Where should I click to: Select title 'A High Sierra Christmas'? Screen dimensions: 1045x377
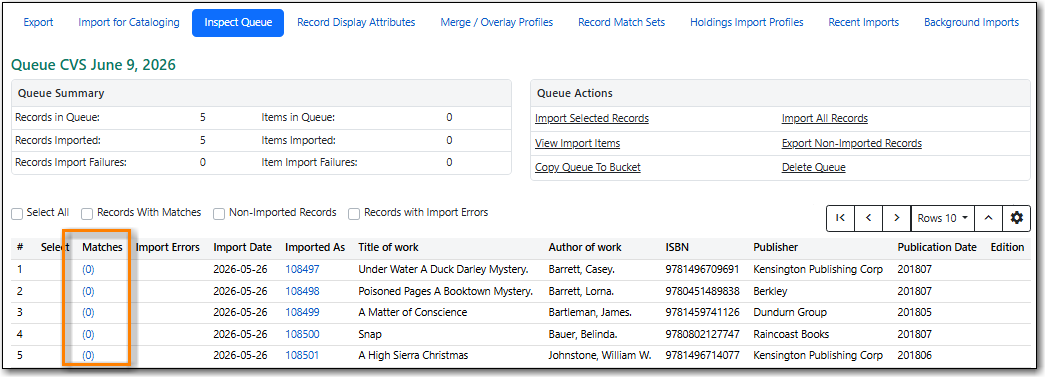point(413,356)
